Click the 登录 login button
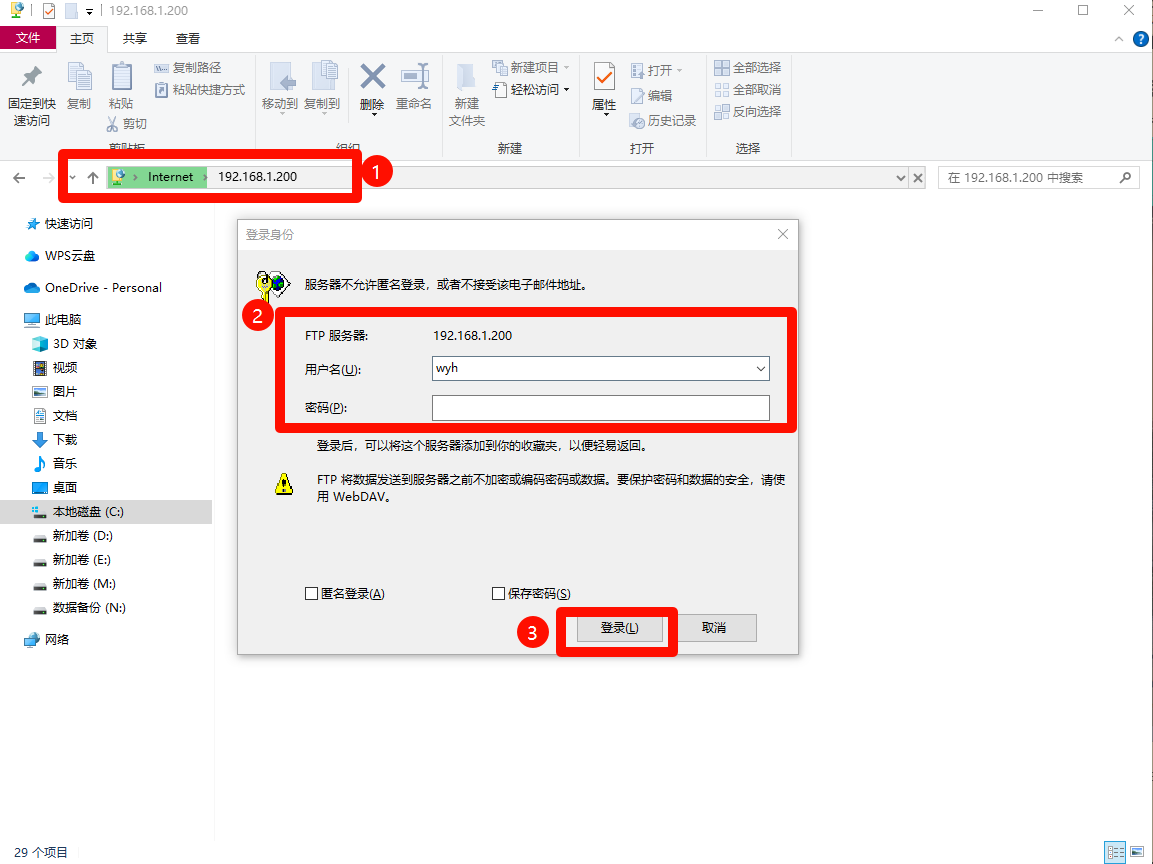Screen dimensions: 1153x864 pyautogui.click(x=619, y=628)
